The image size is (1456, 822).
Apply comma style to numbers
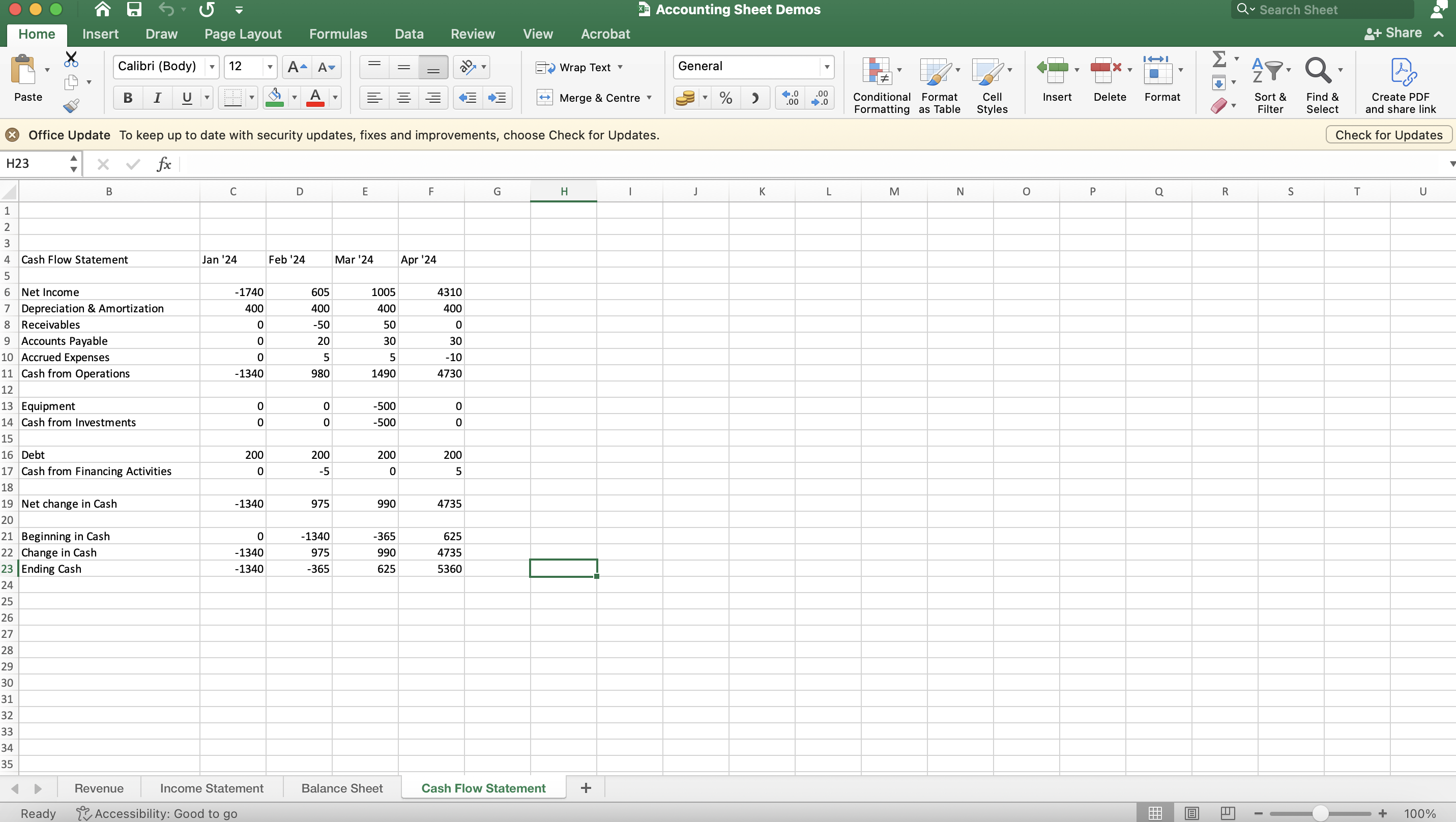point(755,98)
